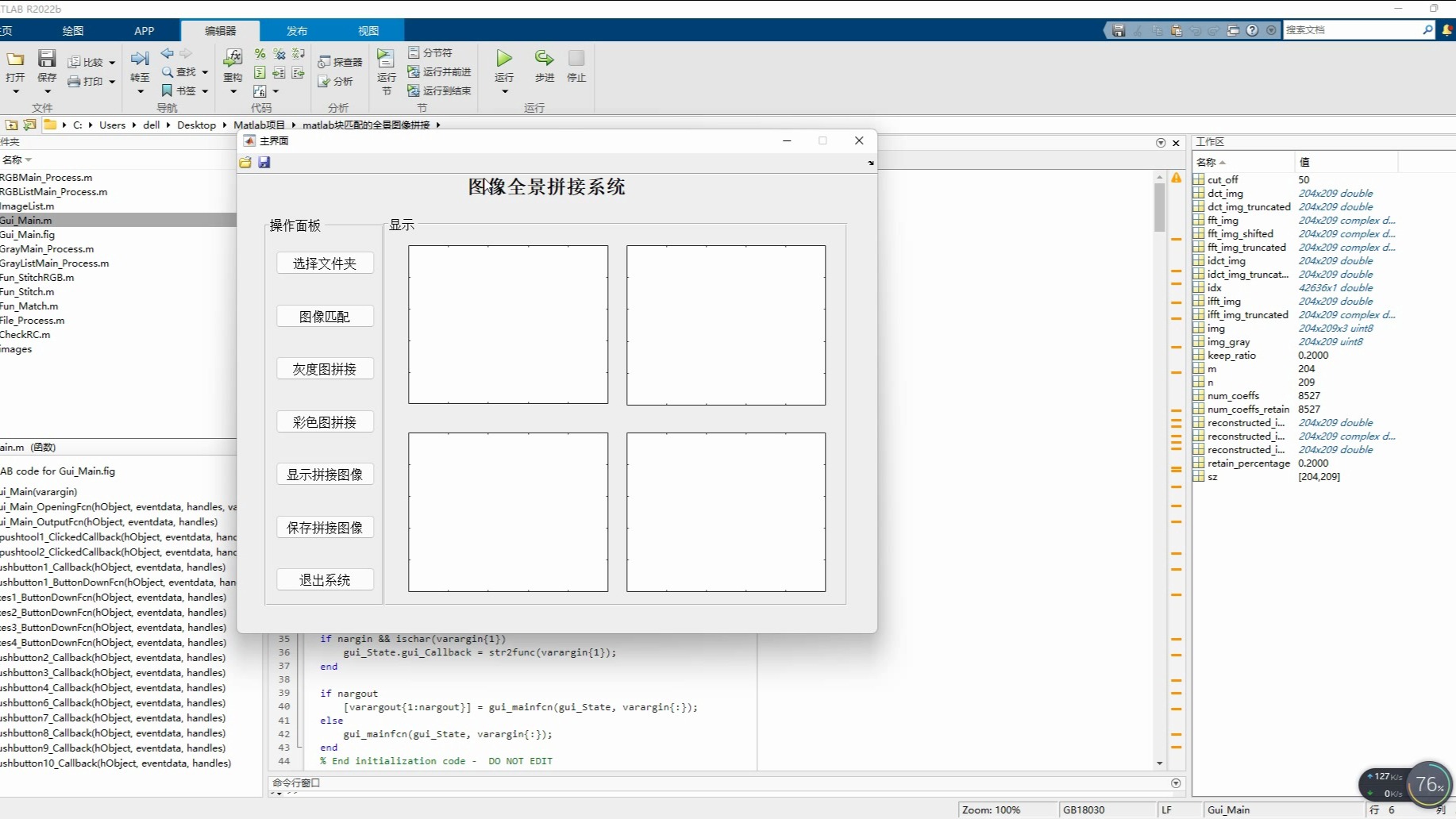Click the 退出系统 button
1456x819 pixels.
(325, 579)
